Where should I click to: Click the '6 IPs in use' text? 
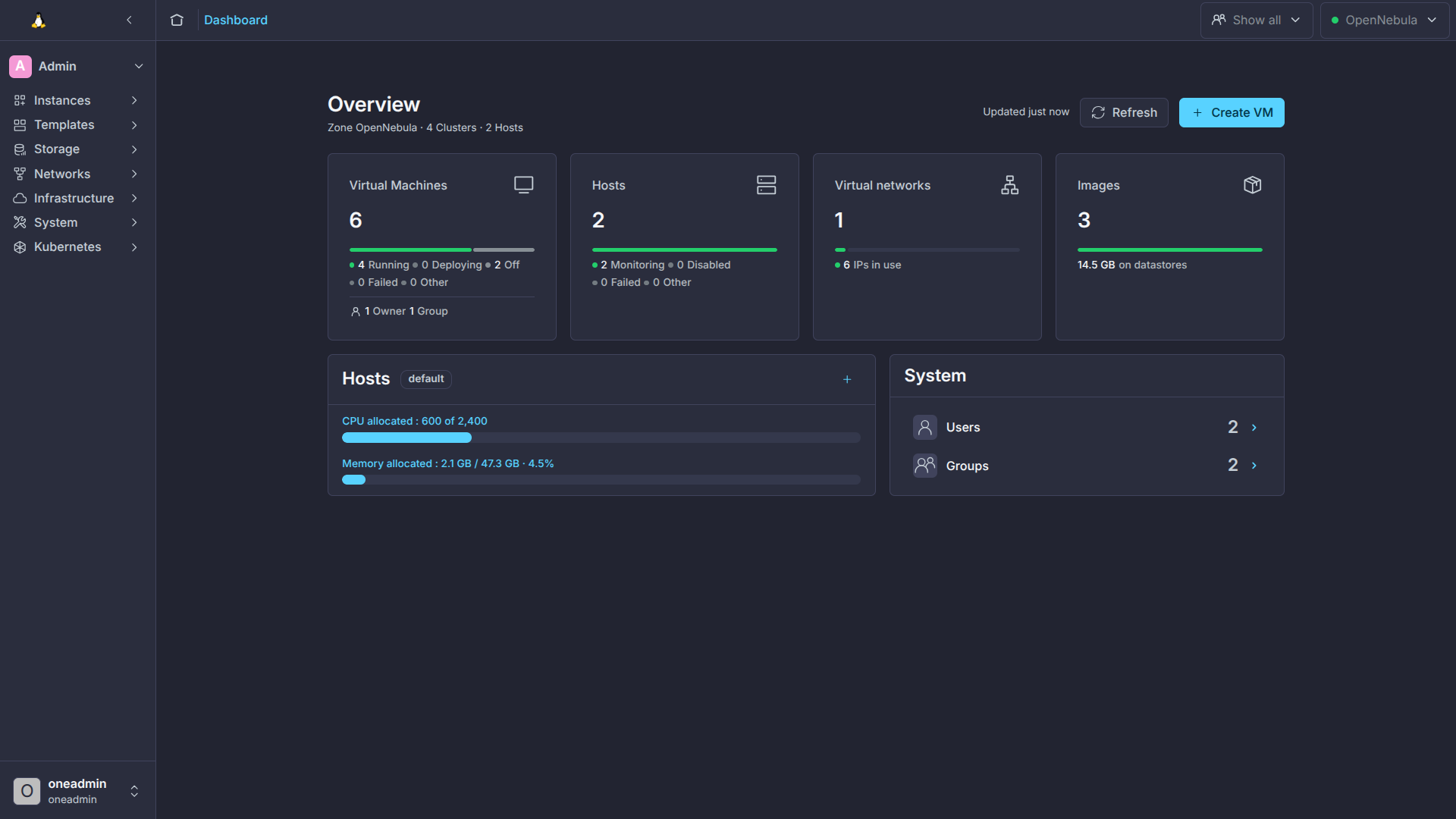coord(872,265)
